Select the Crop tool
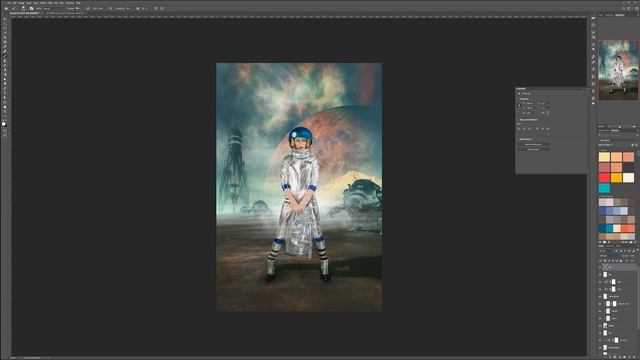This screenshot has height=360, width=640. [x=4, y=38]
